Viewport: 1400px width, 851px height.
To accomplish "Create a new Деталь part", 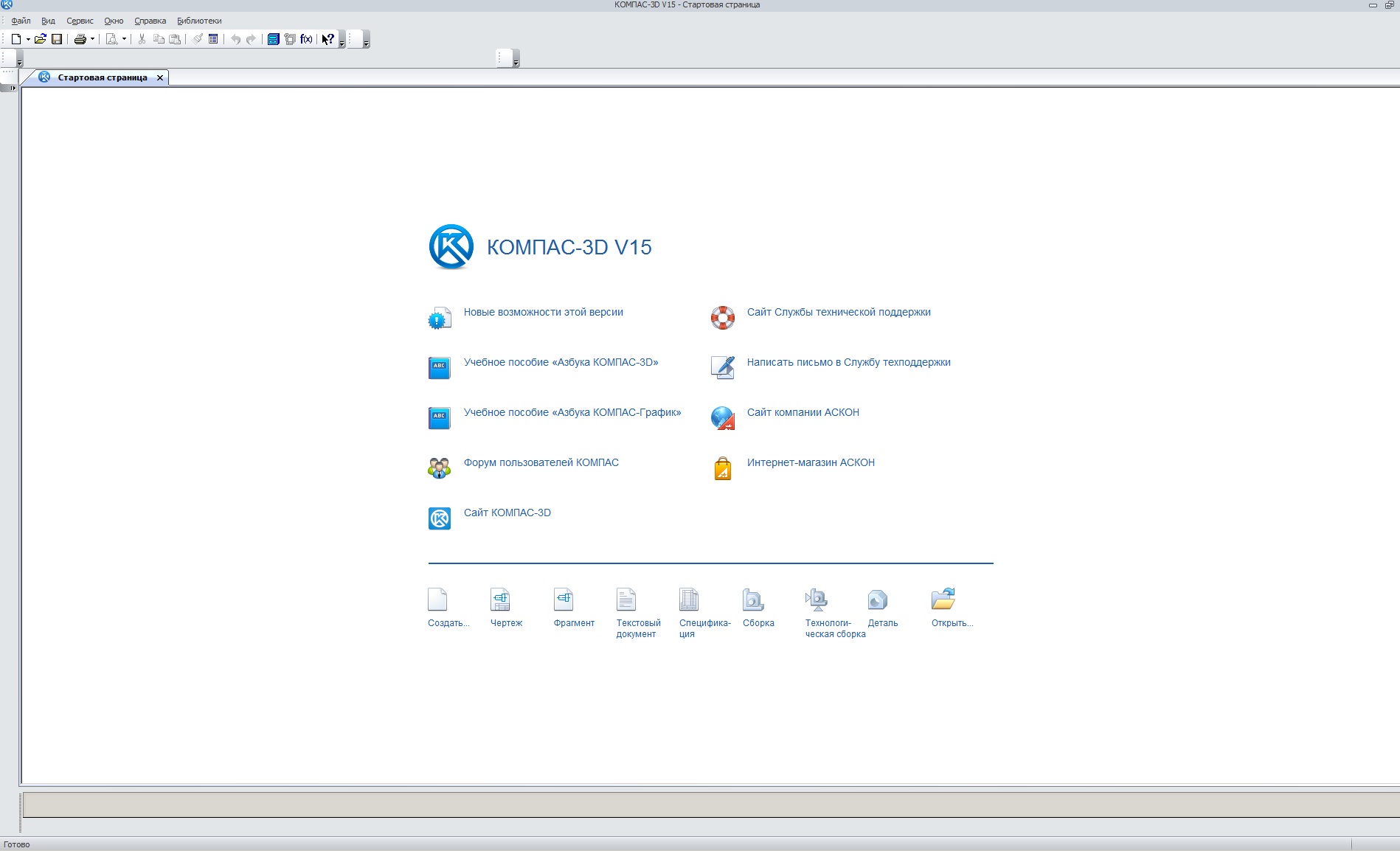I will [x=878, y=600].
